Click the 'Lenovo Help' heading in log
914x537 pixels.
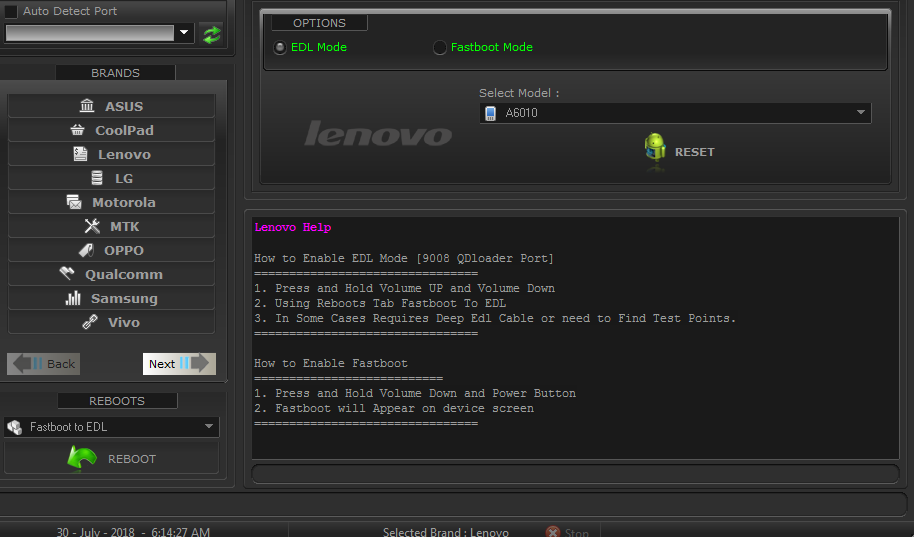293,227
